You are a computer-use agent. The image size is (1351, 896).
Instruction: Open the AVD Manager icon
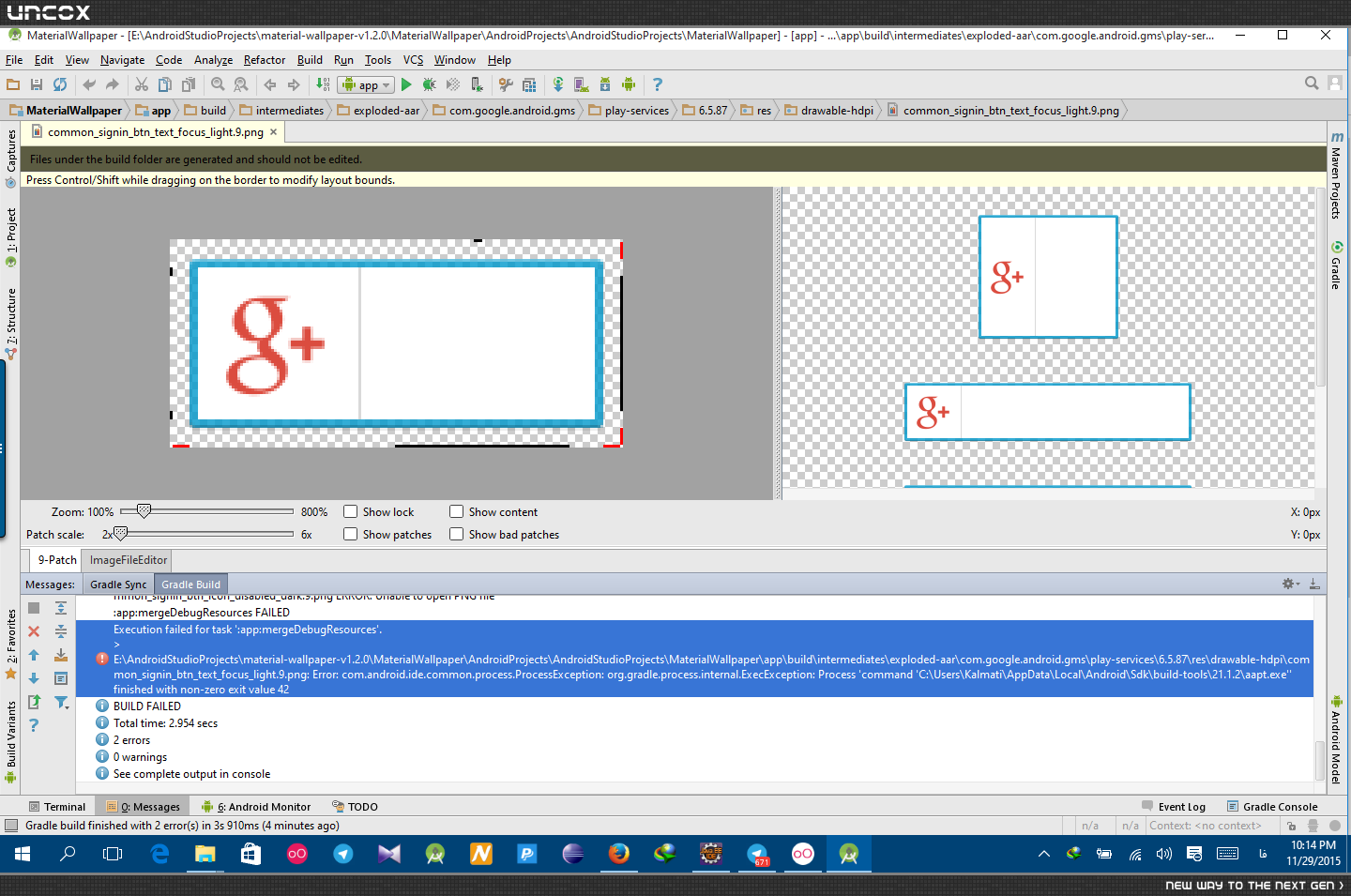tap(582, 84)
